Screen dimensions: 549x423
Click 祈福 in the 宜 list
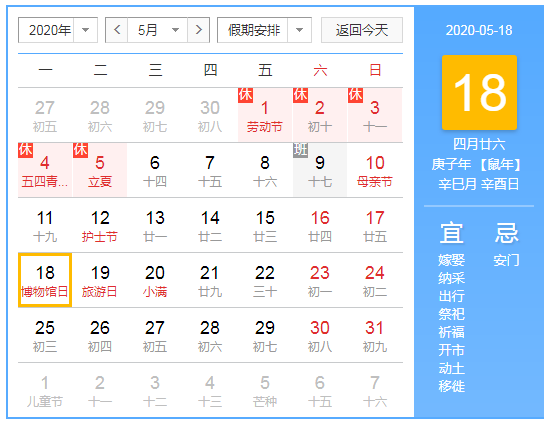(x=451, y=332)
